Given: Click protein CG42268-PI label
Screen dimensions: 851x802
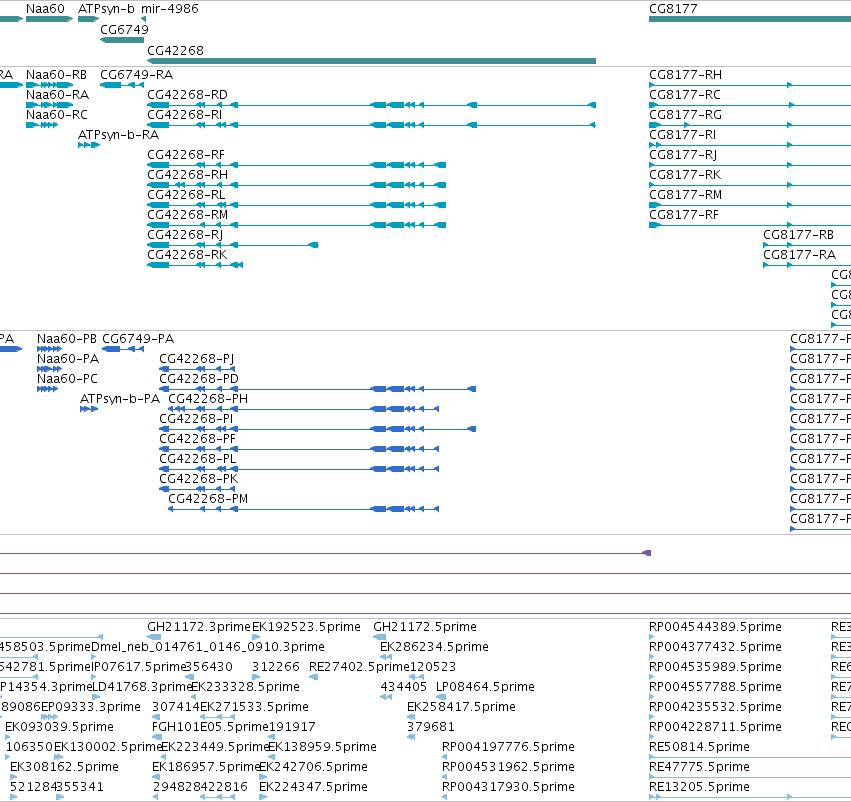Looking at the screenshot, I should pyautogui.click(x=196, y=419).
